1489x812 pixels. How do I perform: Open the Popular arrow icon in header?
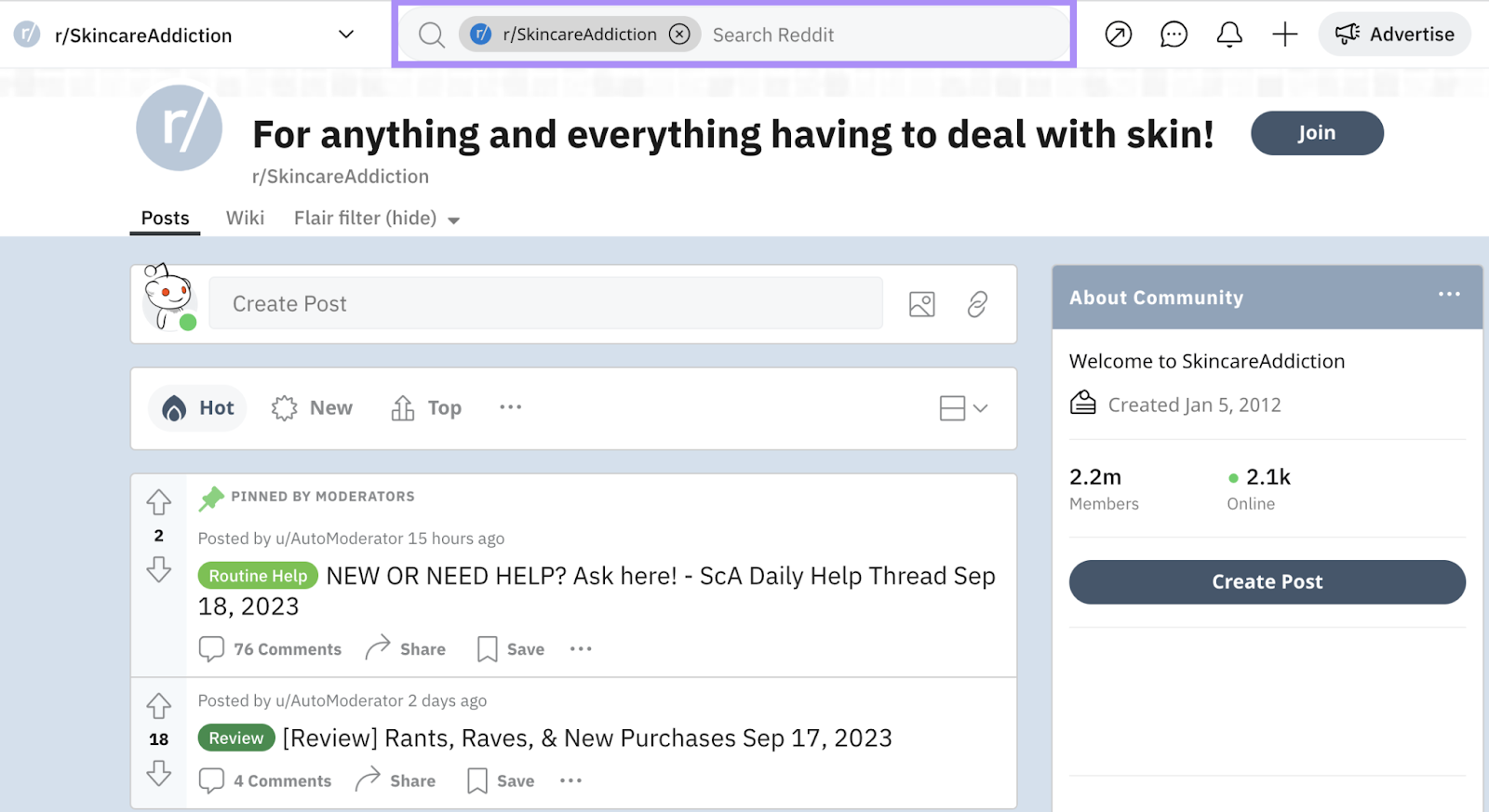[x=1119, y=34]
